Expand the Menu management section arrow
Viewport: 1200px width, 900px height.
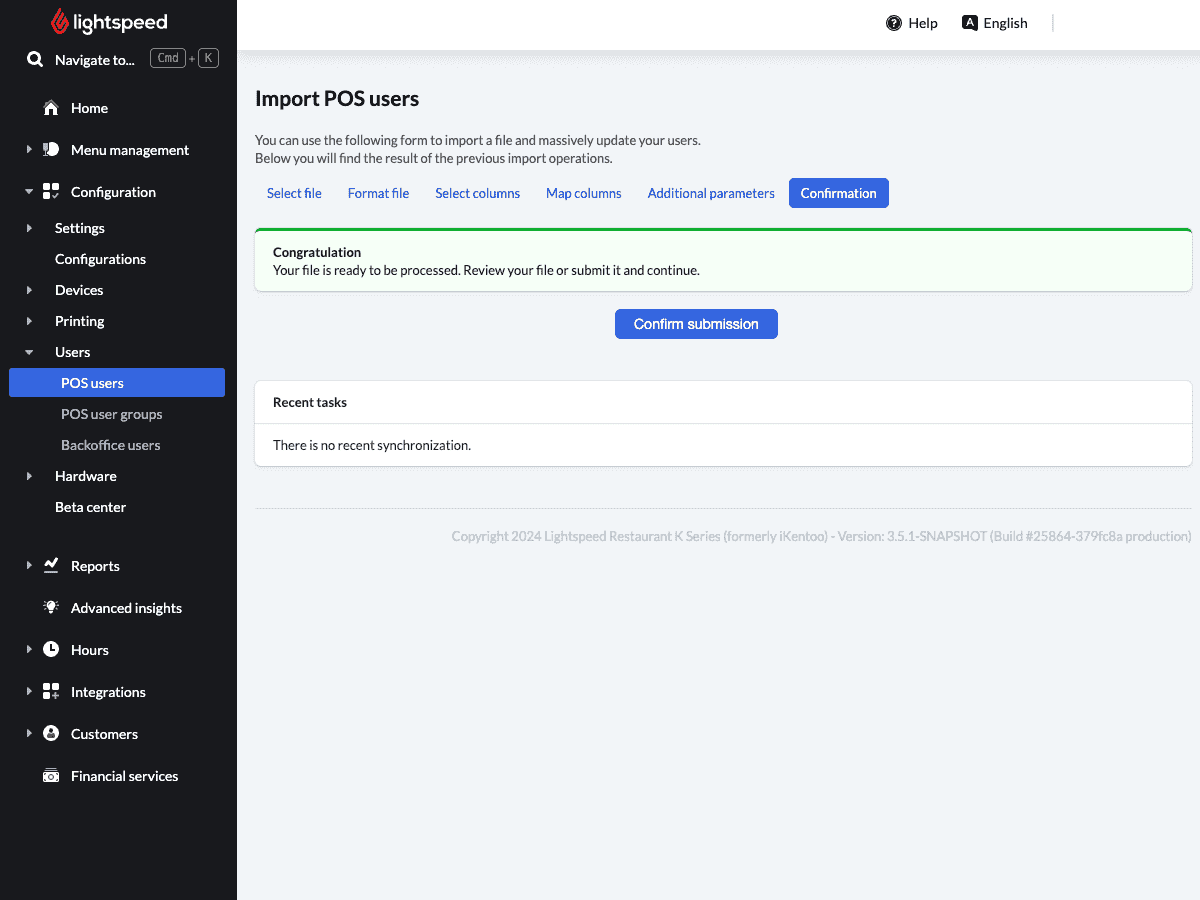[x=29, y=150]
